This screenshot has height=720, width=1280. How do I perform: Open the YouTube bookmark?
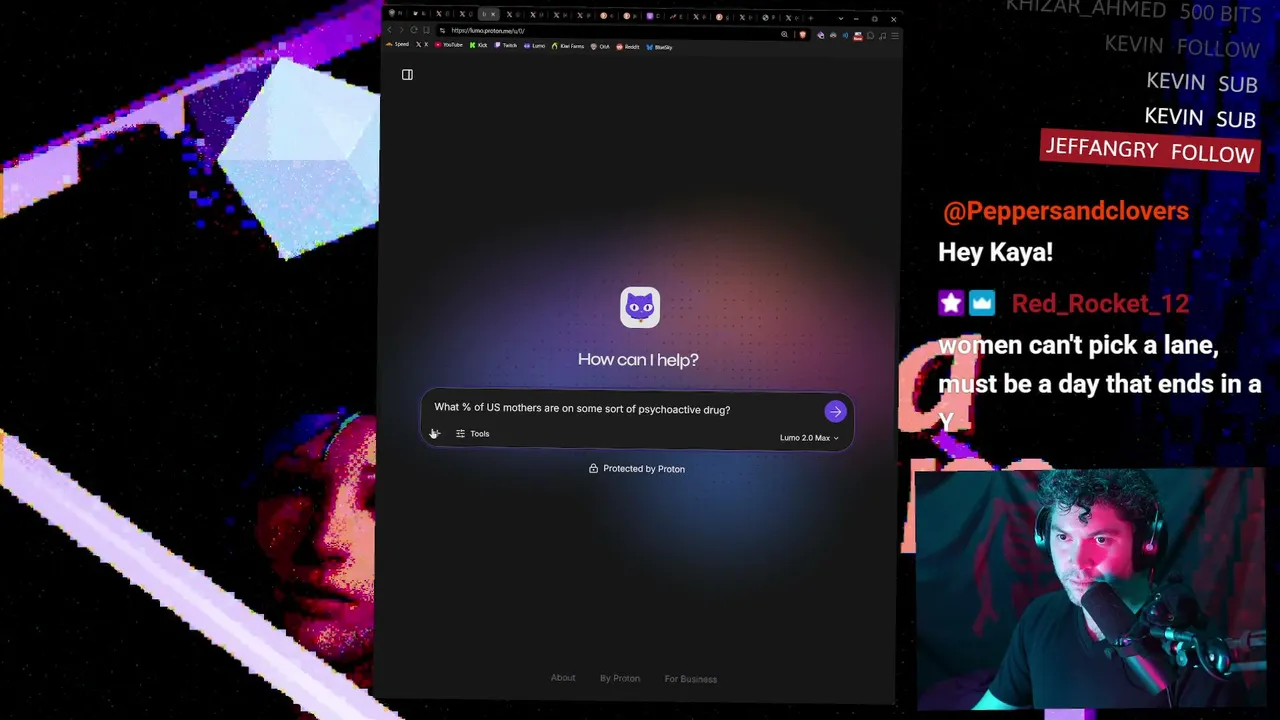pyautogui.click(x=449, y=45)
